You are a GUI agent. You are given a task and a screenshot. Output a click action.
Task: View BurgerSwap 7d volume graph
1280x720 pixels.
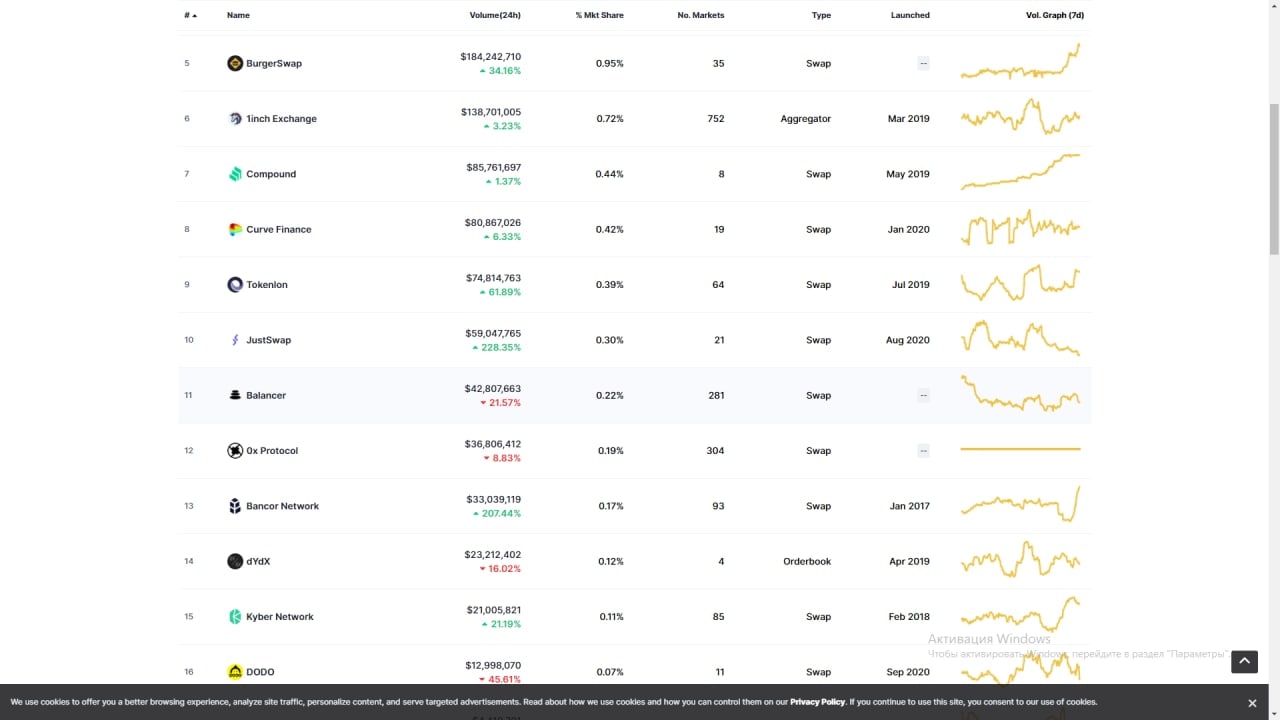(x=1020, y=62)
